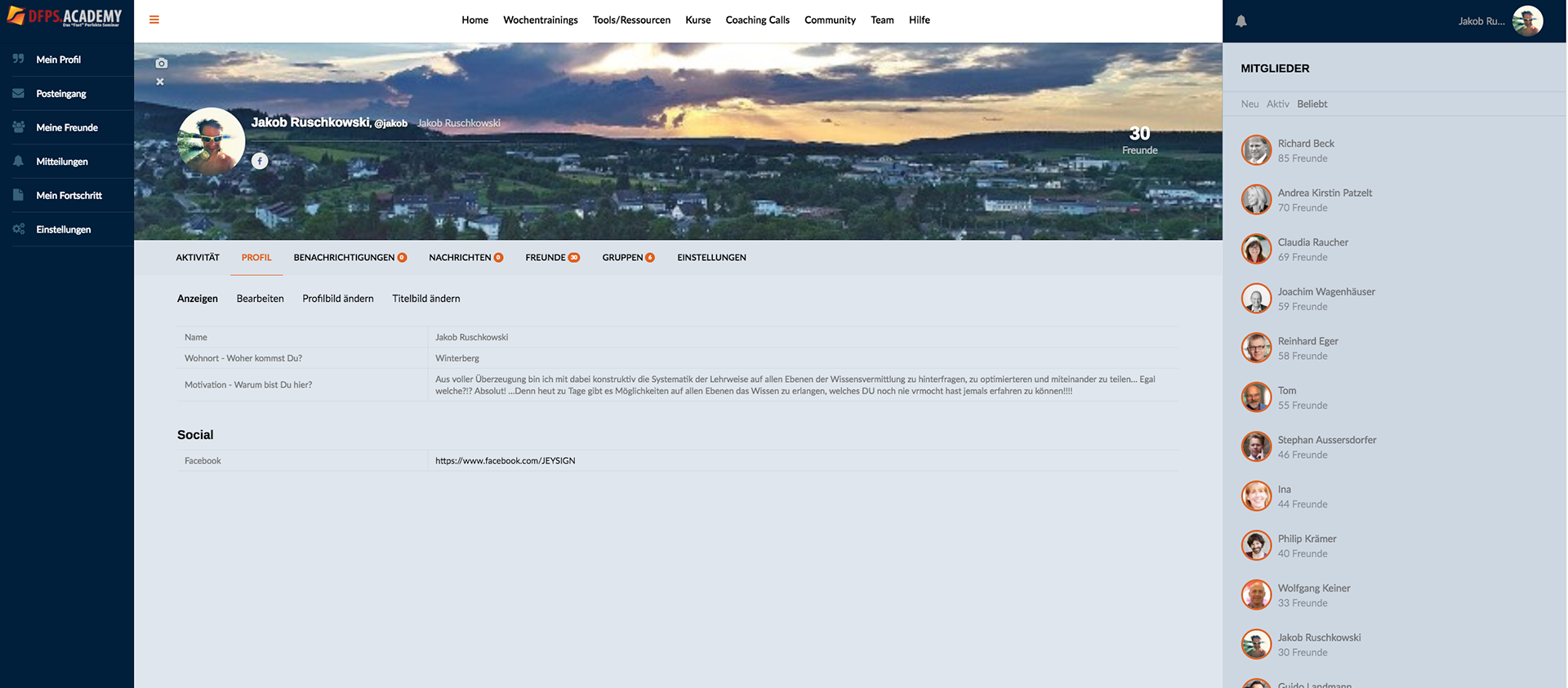Image resolution: width=1568 pixels, height=688 pixels.
Task: Open Home in the top navigation
Action: [474, 20]
